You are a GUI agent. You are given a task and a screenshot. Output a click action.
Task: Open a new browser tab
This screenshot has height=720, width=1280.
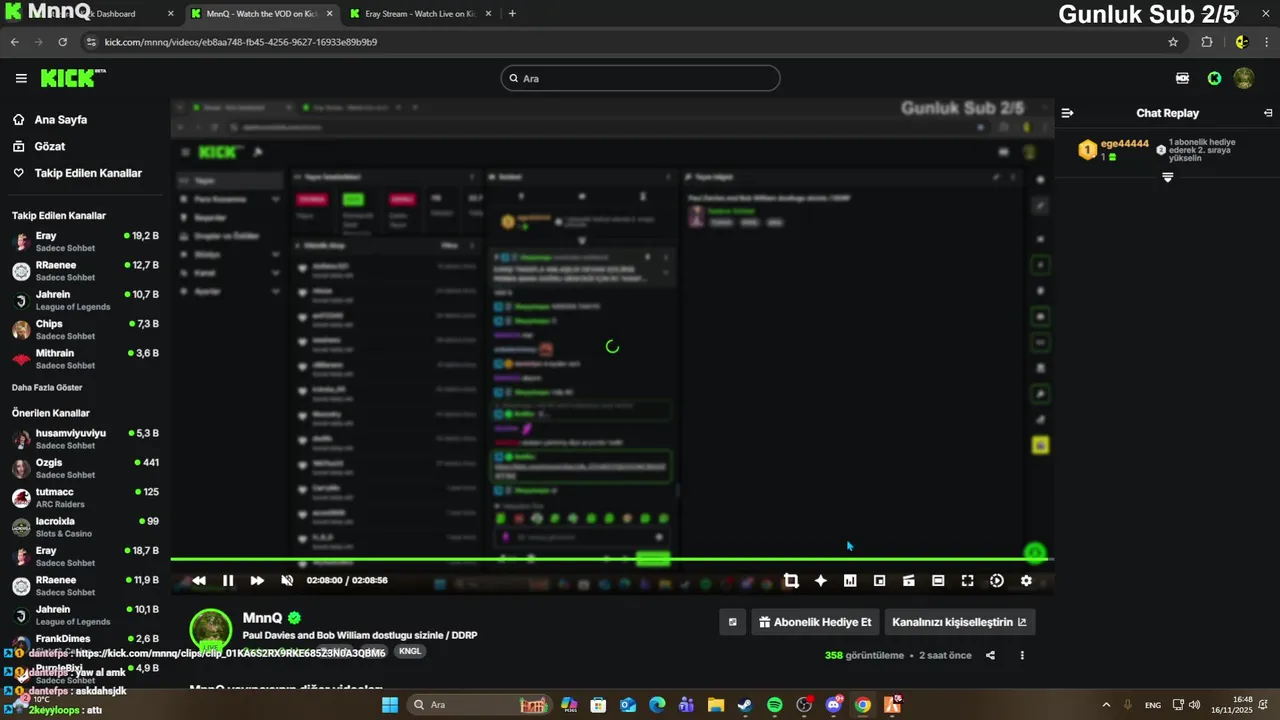click(x=512, y=14)
